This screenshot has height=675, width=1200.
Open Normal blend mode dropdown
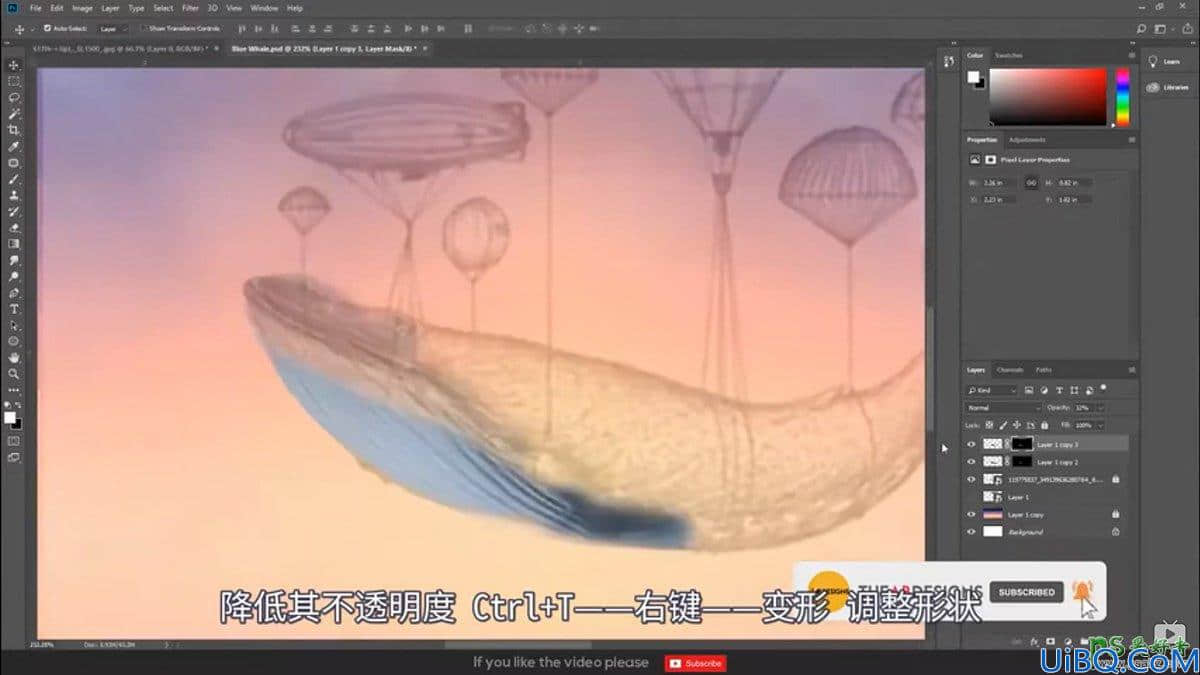click(x=1005, y=408)
